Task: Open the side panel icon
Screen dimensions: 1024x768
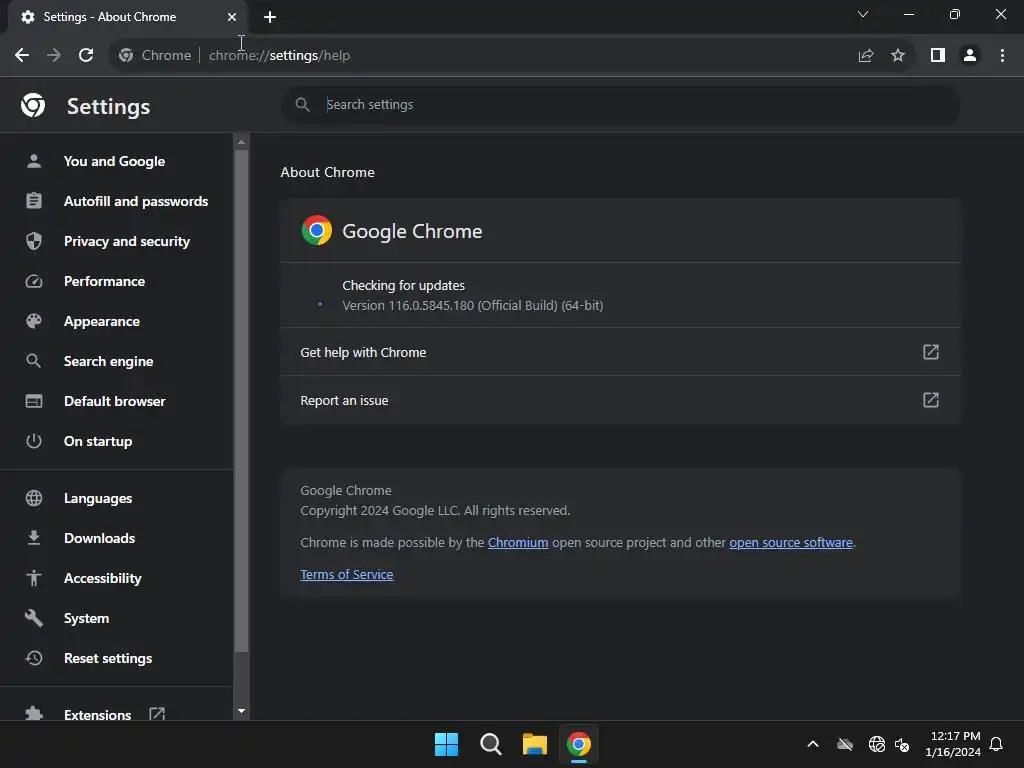Action: point(938,56)
